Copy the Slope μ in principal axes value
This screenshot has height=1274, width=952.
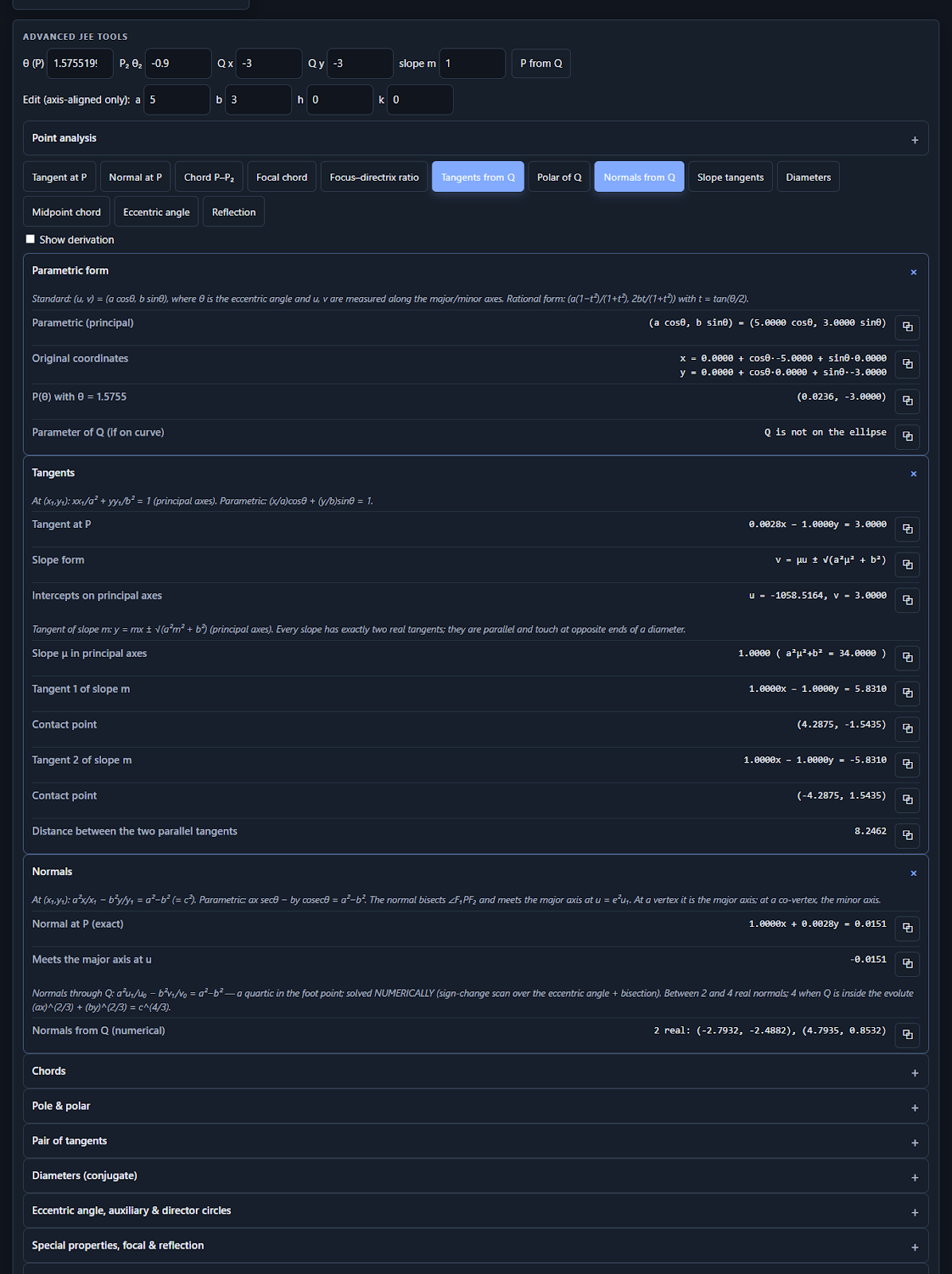pyautogui.click(x=907, y=658)
